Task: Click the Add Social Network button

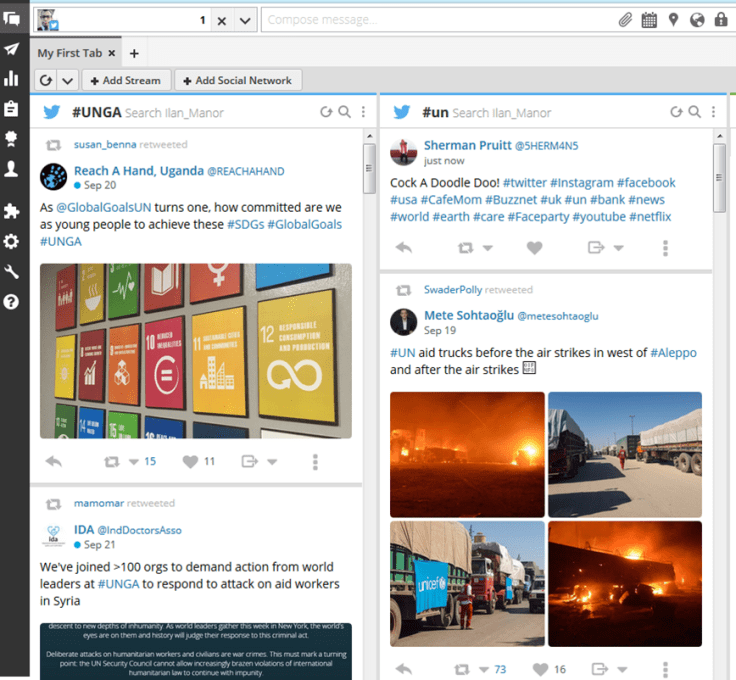Action: 237,81
